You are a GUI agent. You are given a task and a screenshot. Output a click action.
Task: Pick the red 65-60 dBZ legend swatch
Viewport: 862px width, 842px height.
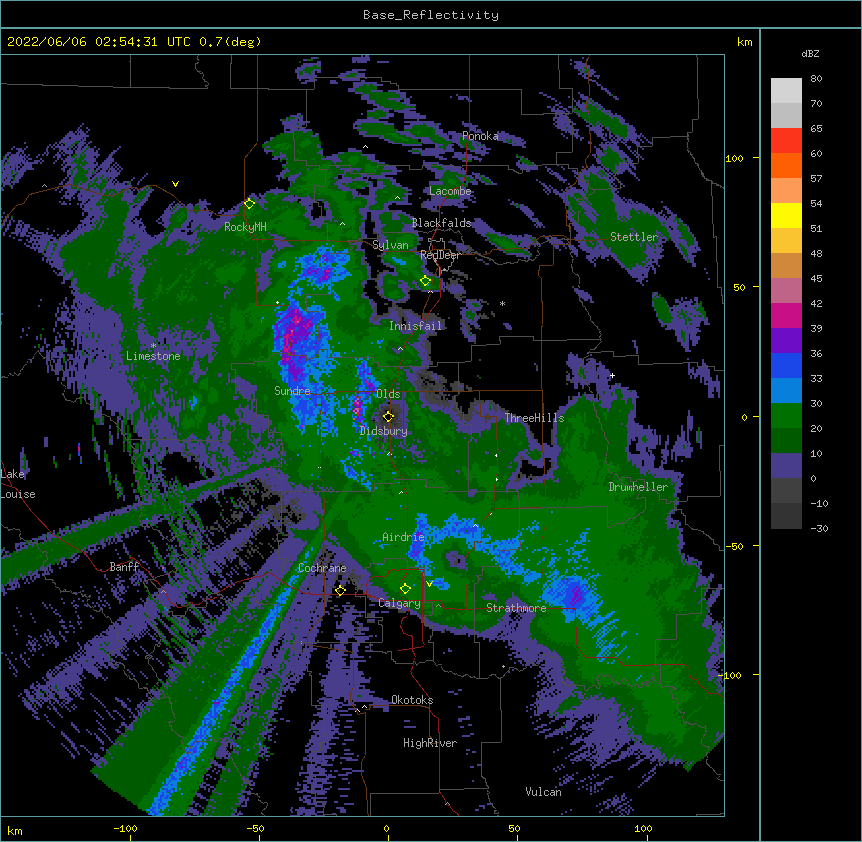point(786,141)
